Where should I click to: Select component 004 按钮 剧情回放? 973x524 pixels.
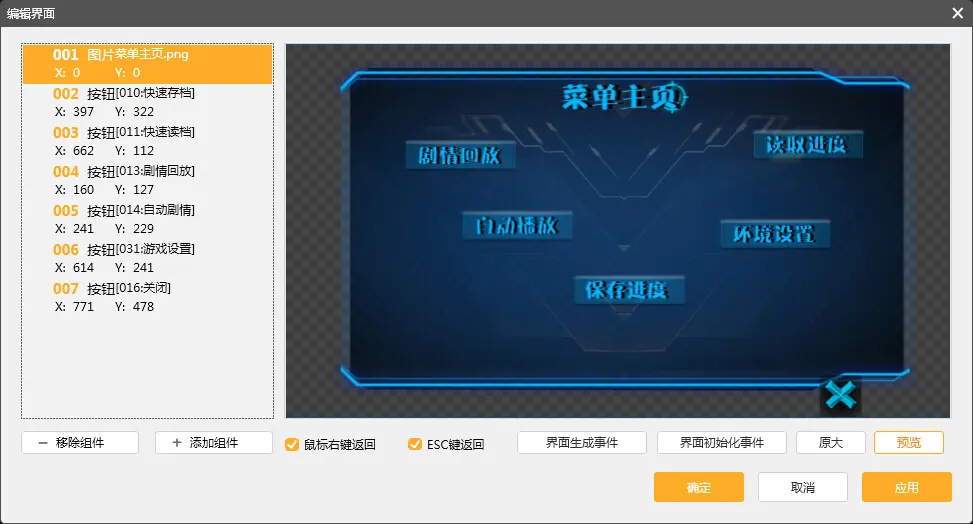click(x=147, y=180)
